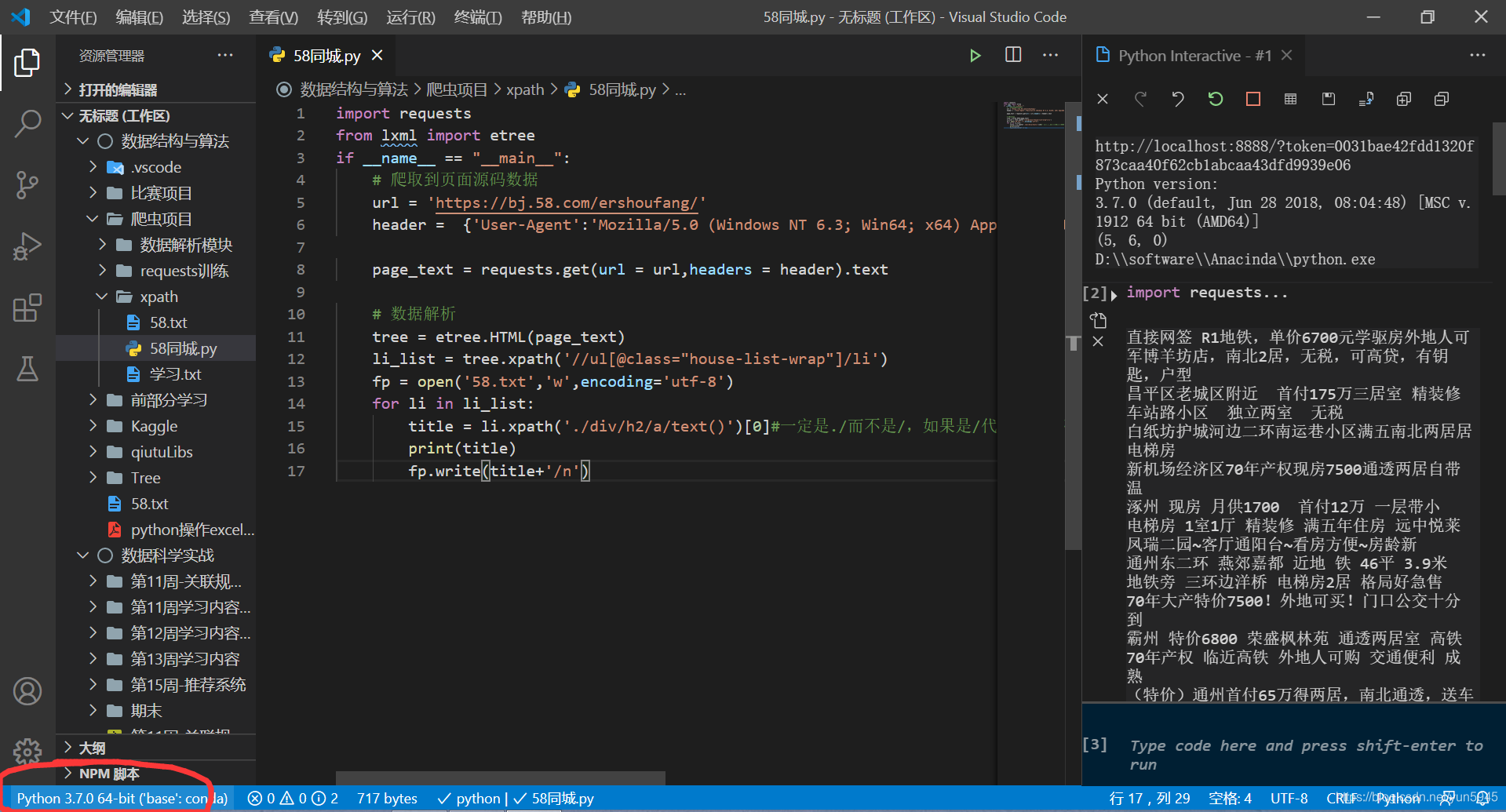Switch to Python Interactive - #1 tab

[x=1194, y=56]
